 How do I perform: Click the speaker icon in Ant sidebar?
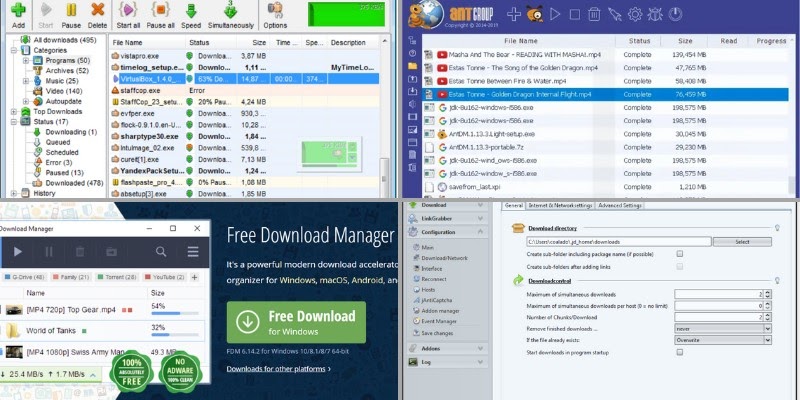coord(412,104)
